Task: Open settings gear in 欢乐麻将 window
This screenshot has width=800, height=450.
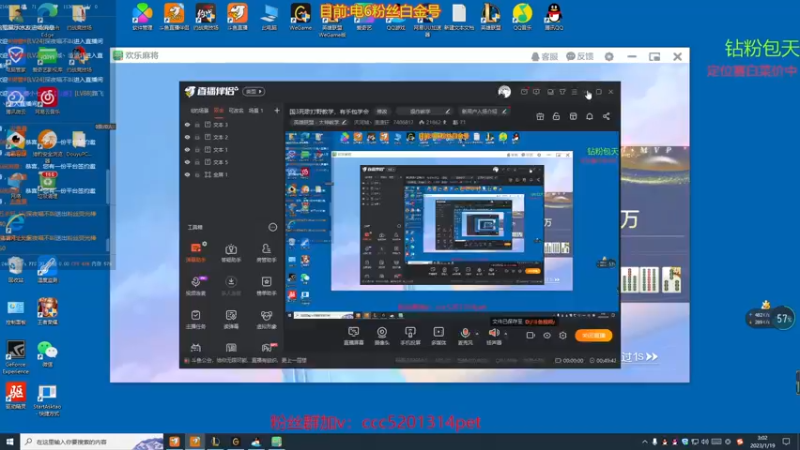Action: (609, 57)
